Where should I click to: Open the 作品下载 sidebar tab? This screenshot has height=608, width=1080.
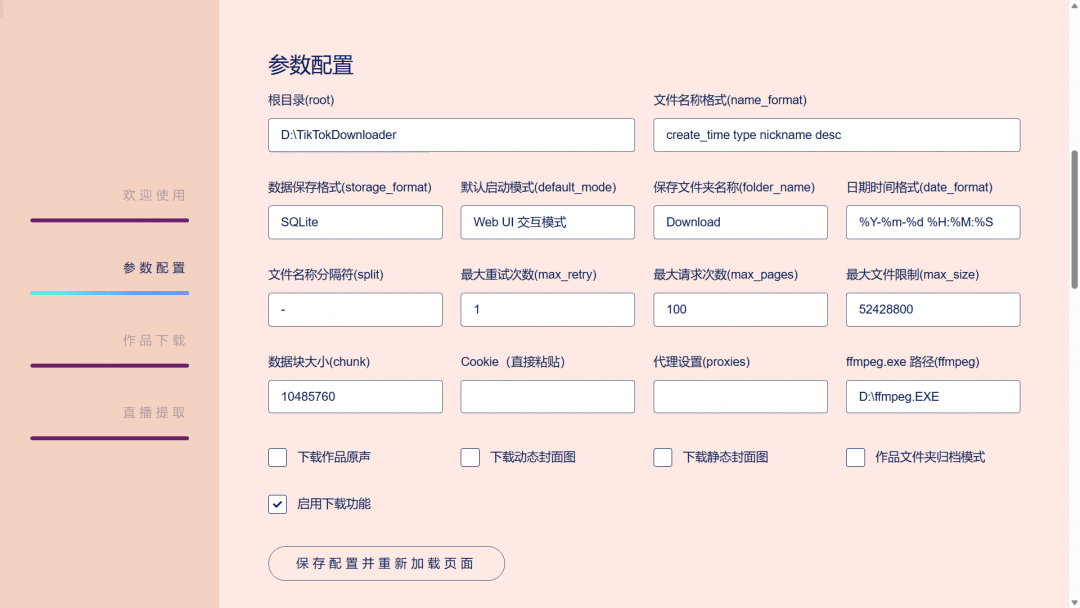(x=154, y=341)
